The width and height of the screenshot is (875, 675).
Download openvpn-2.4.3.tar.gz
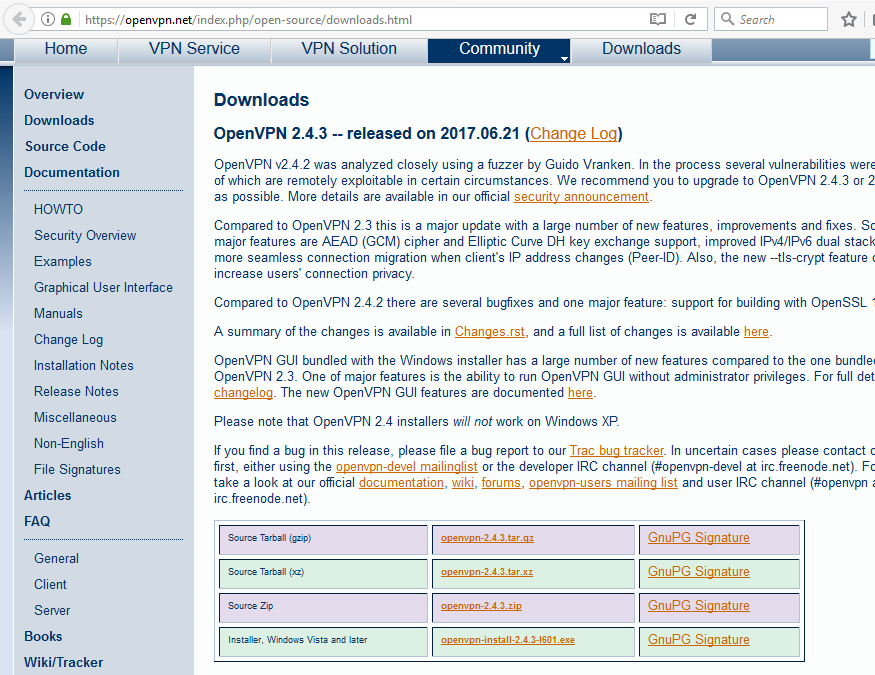coord(487,538)
